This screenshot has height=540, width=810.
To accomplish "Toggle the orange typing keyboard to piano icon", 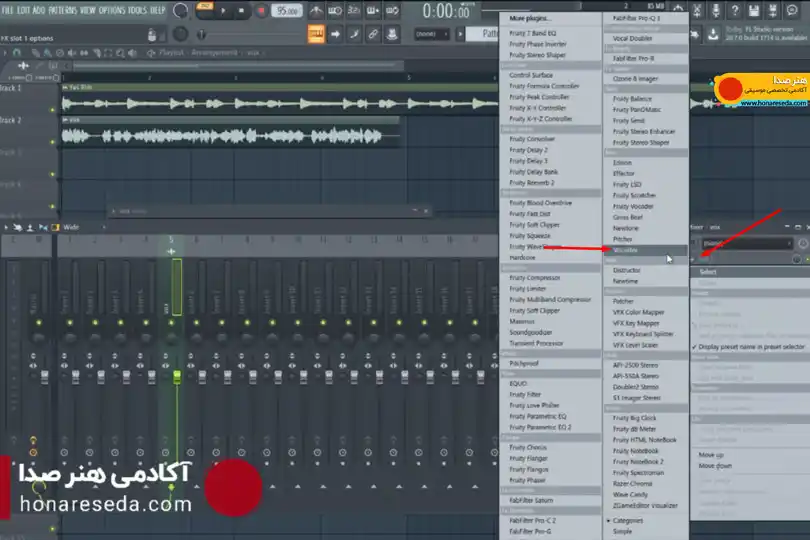I will tap(316, 35).
